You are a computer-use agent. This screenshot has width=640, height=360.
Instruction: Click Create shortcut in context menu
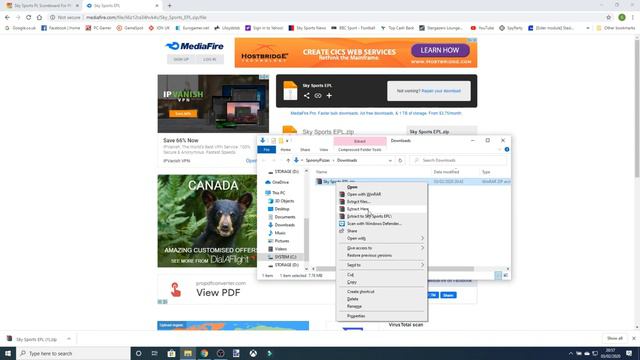[x=360, y=291]
